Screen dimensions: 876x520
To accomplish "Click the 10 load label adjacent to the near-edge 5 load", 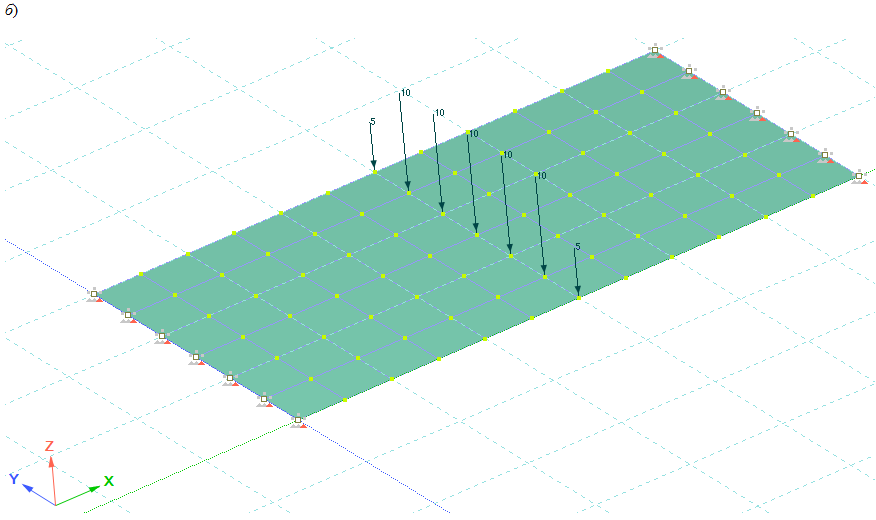I will point(541,175).
